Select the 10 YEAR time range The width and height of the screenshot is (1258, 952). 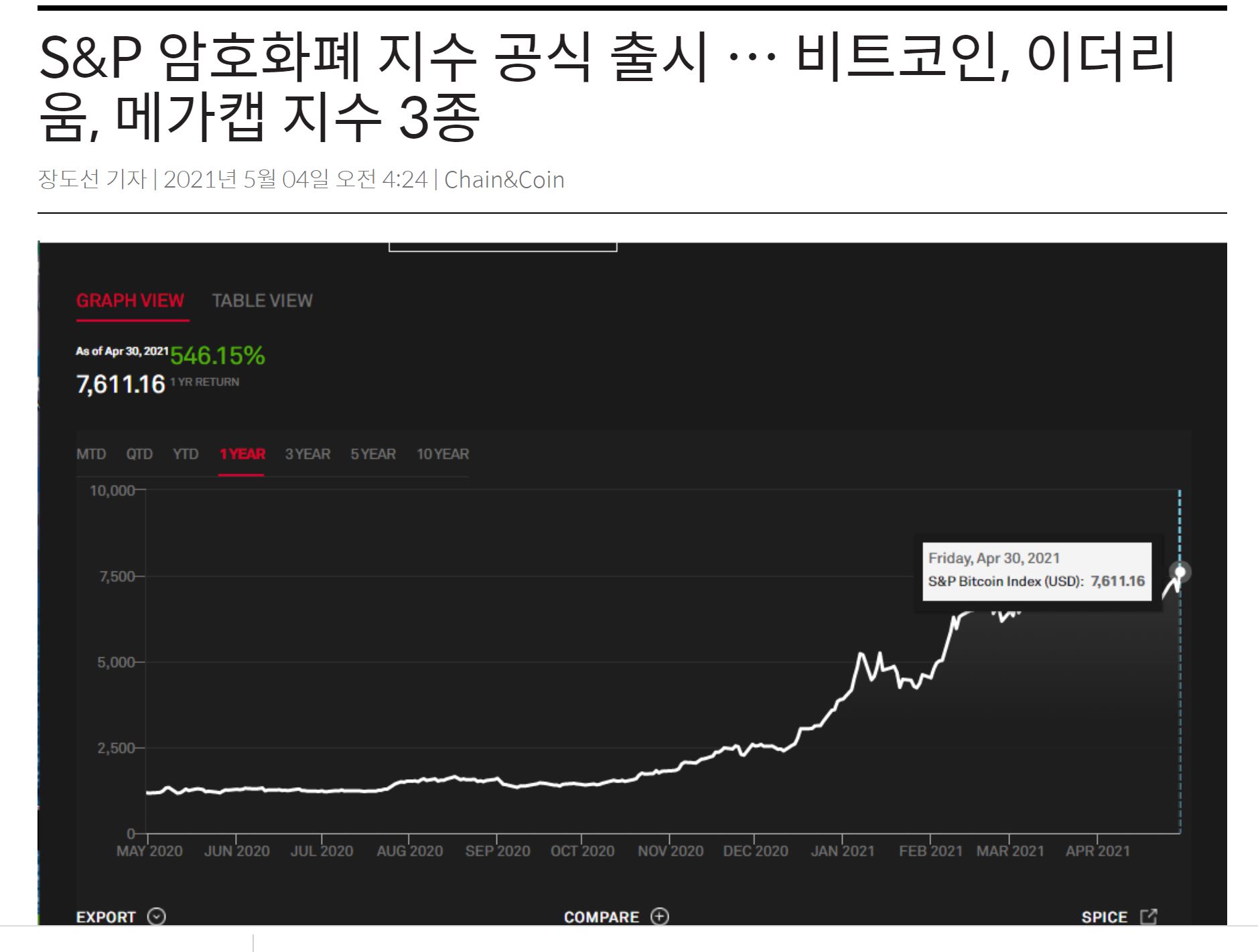[x=442, y=454]
